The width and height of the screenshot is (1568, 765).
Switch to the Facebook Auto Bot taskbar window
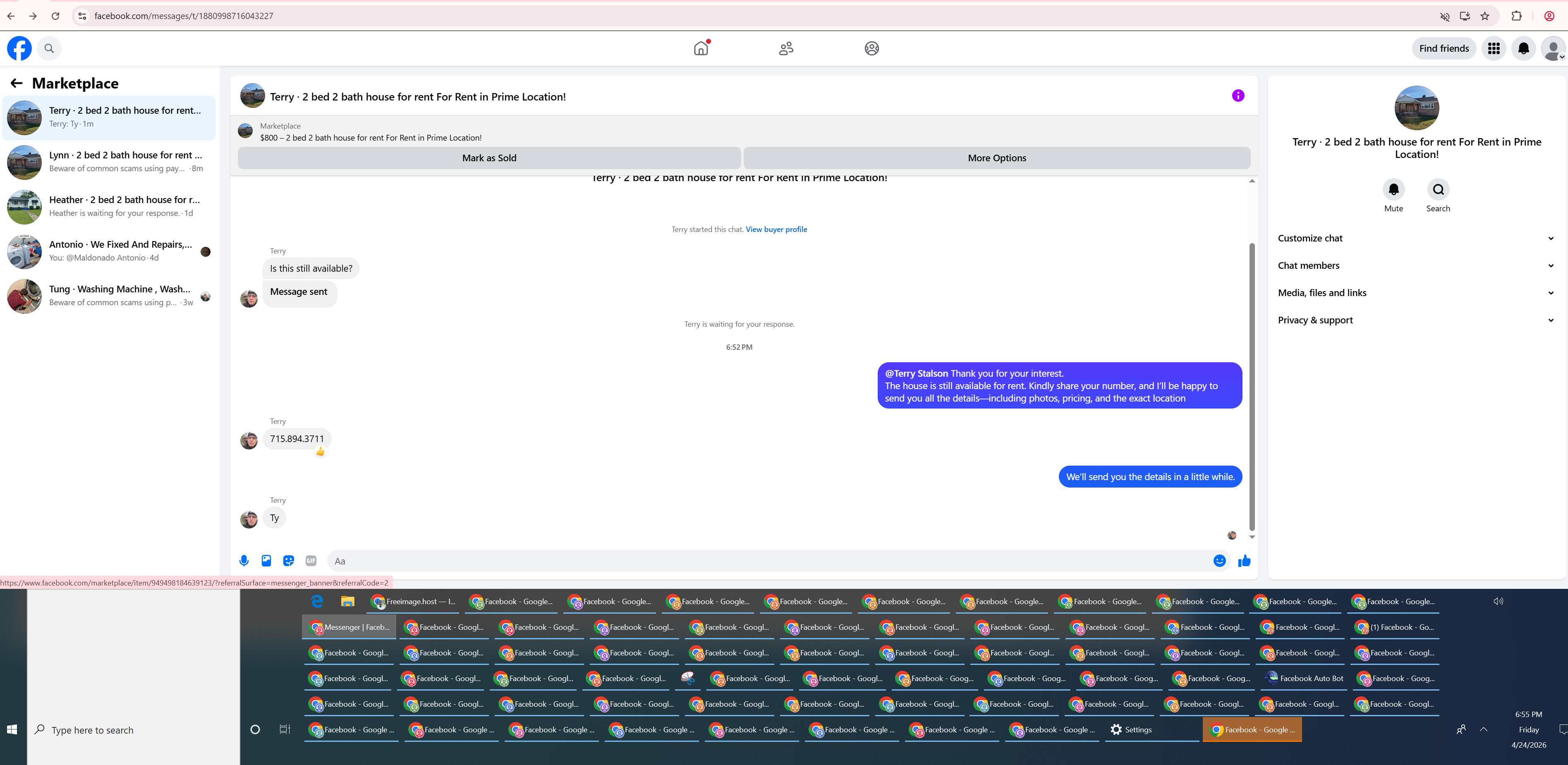coord(1305,678)
